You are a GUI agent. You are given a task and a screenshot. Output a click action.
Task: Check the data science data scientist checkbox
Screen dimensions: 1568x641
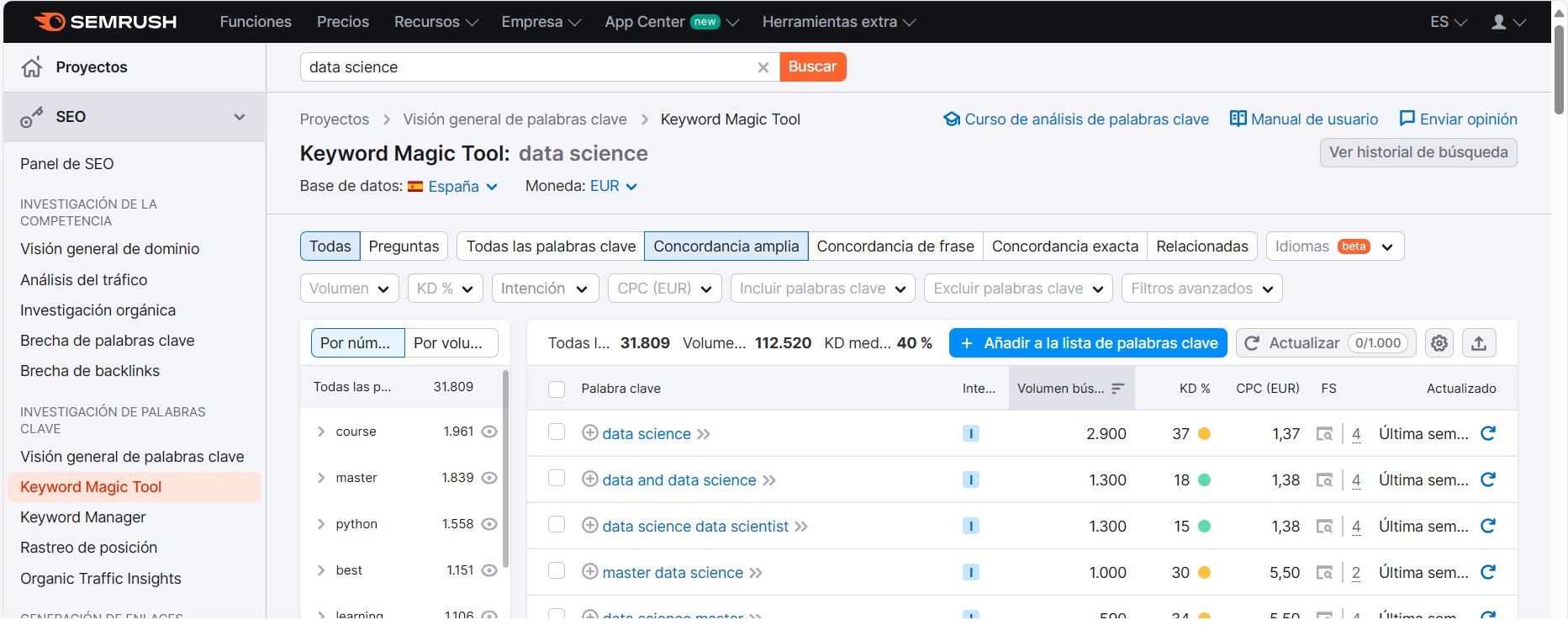(x=557, y=525)
